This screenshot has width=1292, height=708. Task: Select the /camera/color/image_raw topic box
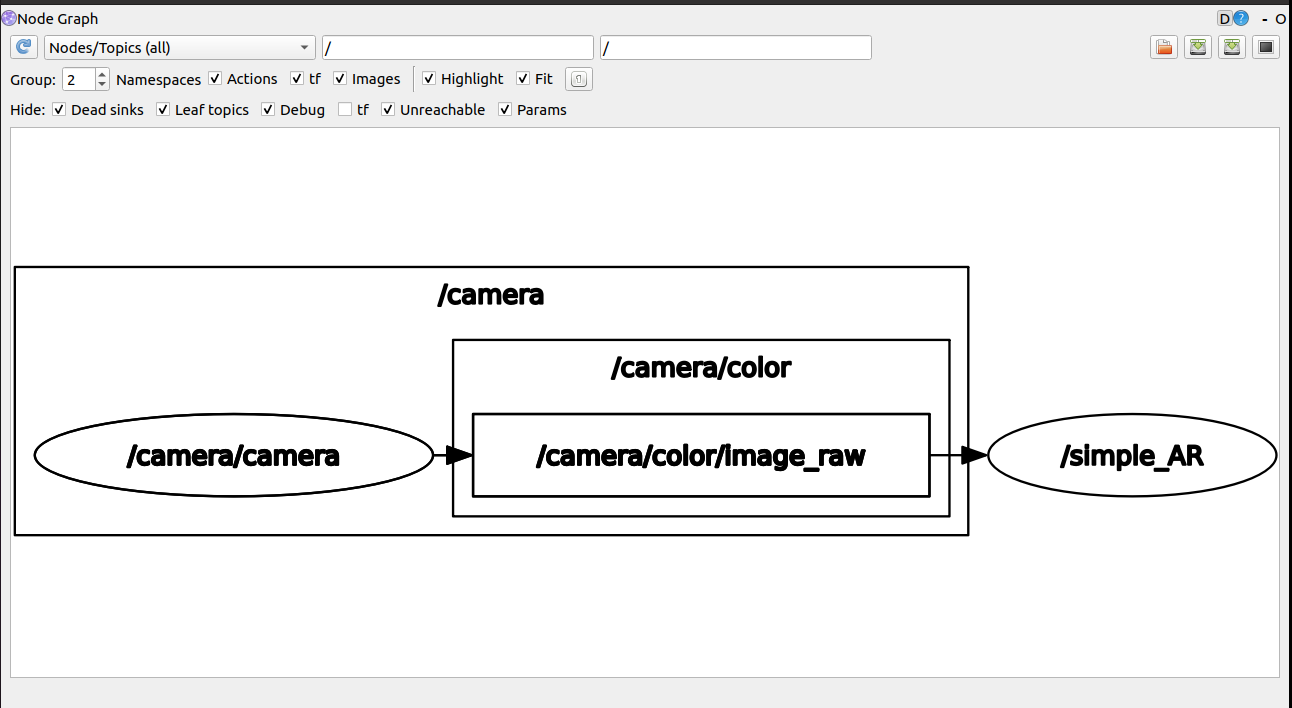coord(701,456)
